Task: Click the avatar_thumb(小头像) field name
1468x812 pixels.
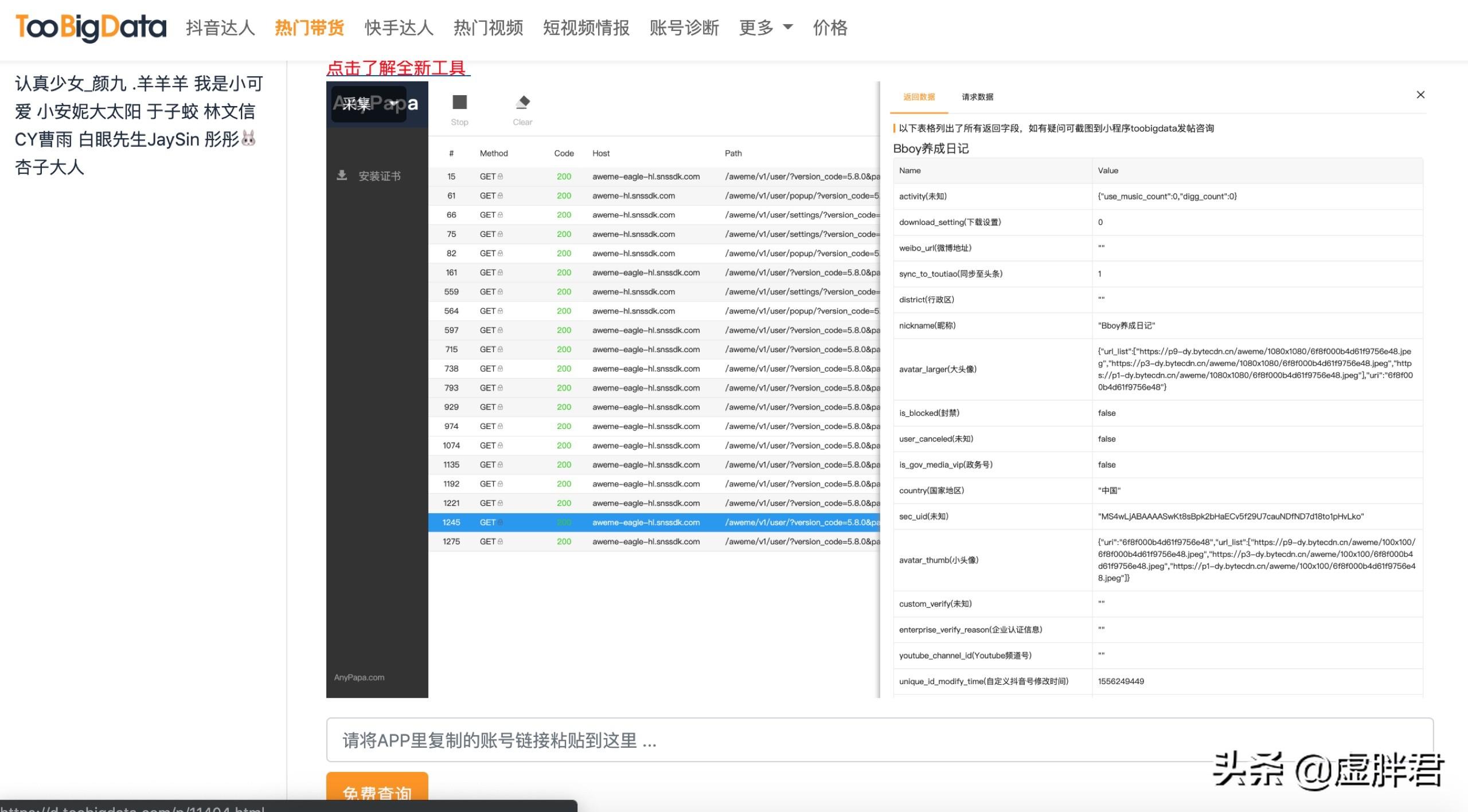Action: (x=939, y=560)
